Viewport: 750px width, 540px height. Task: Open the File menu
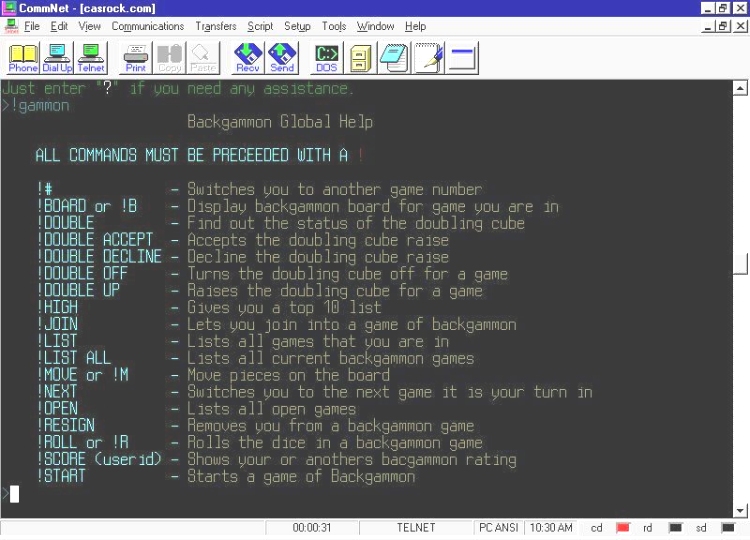coord(32,26)
